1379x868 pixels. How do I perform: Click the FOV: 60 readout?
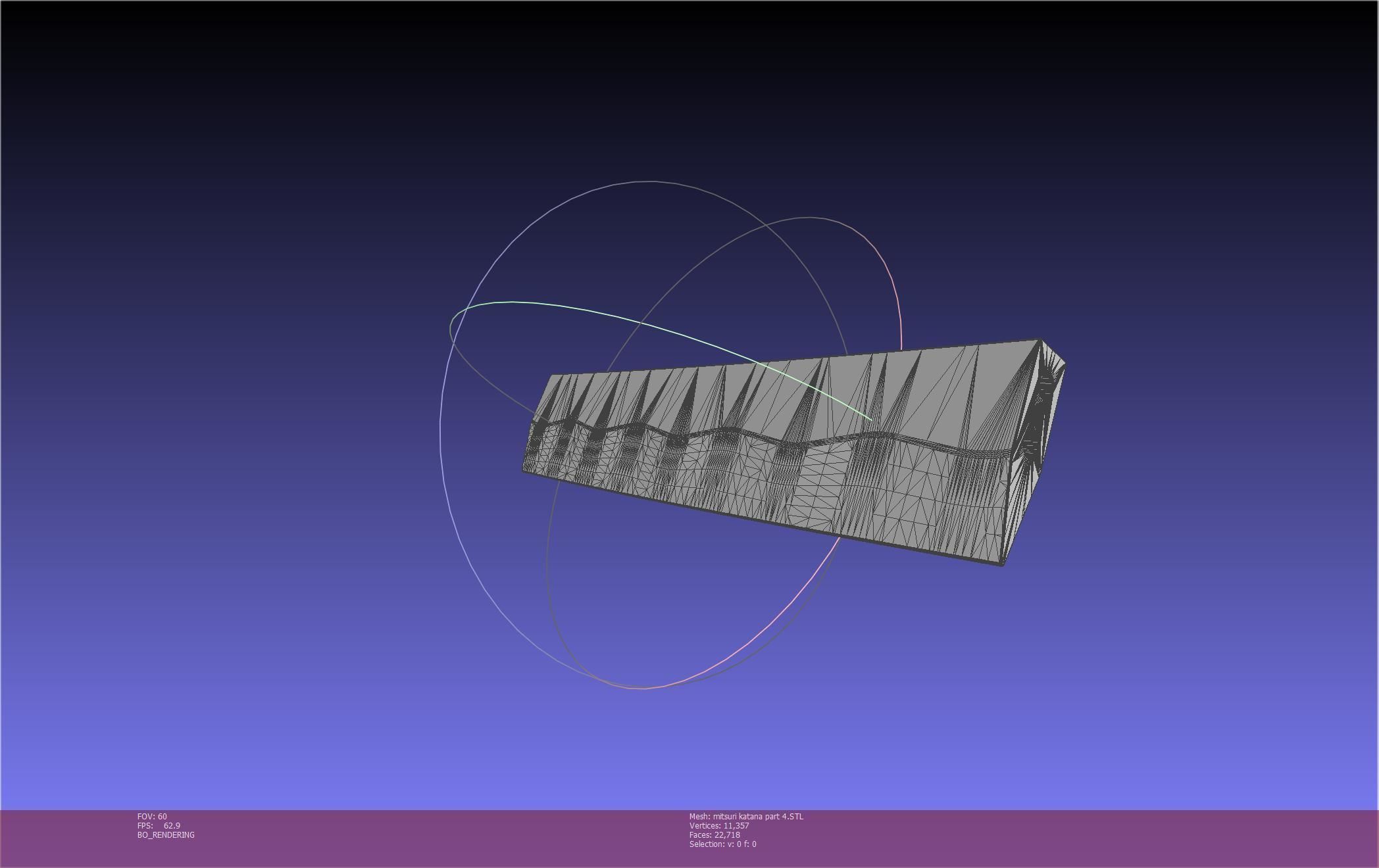(152, 817)
